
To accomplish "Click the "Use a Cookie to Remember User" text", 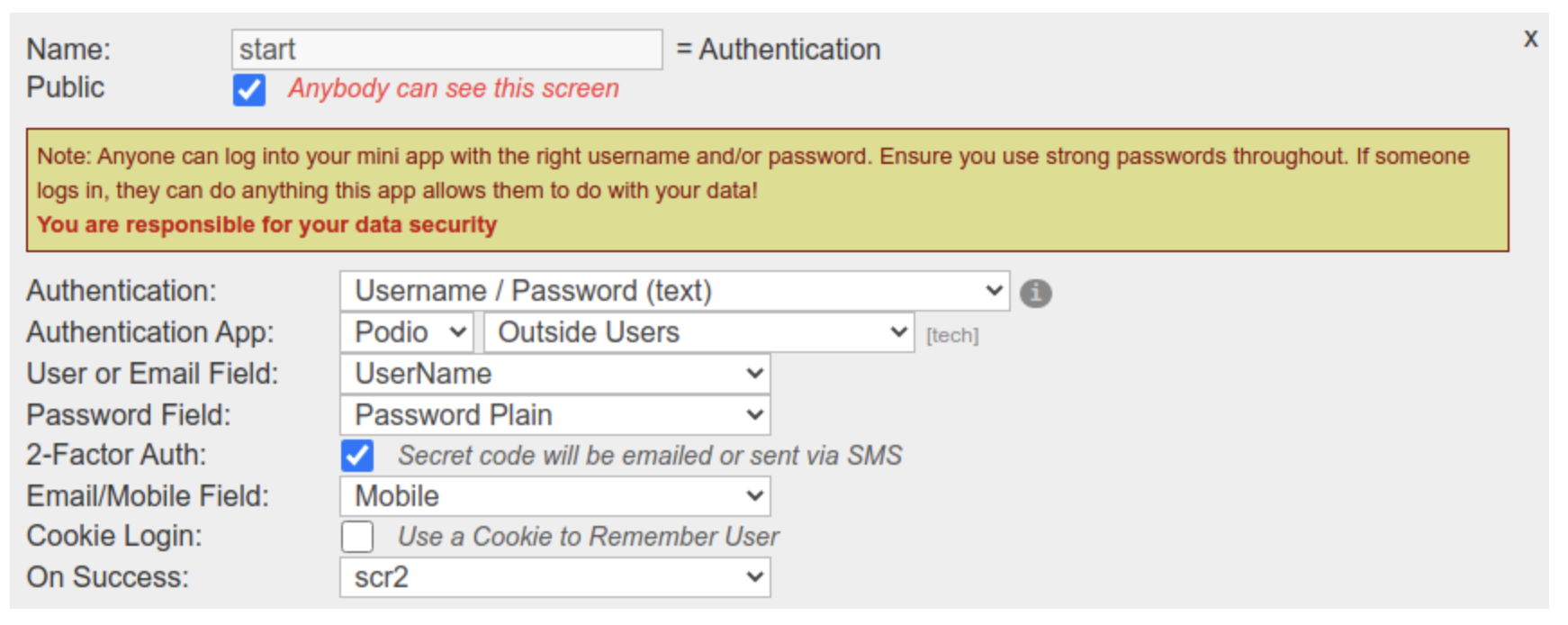I will pos(589,537).
